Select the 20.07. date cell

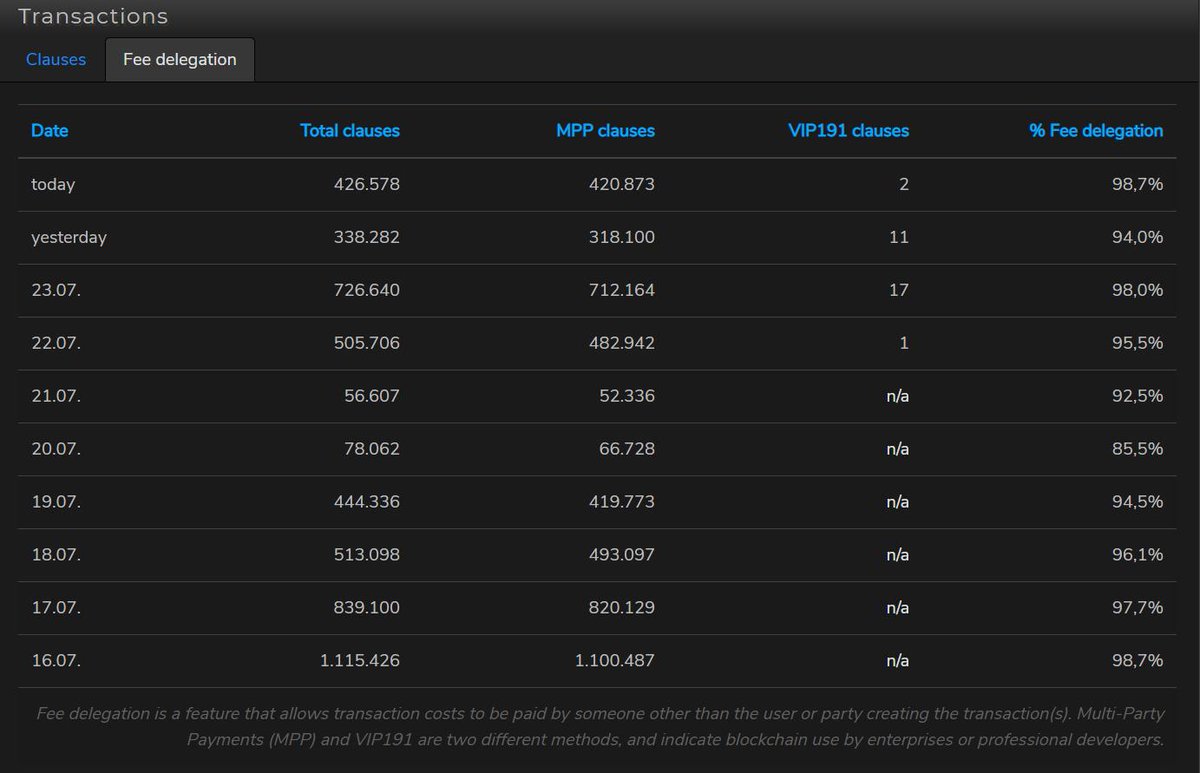pyautogui.click(x=56, y=449)
